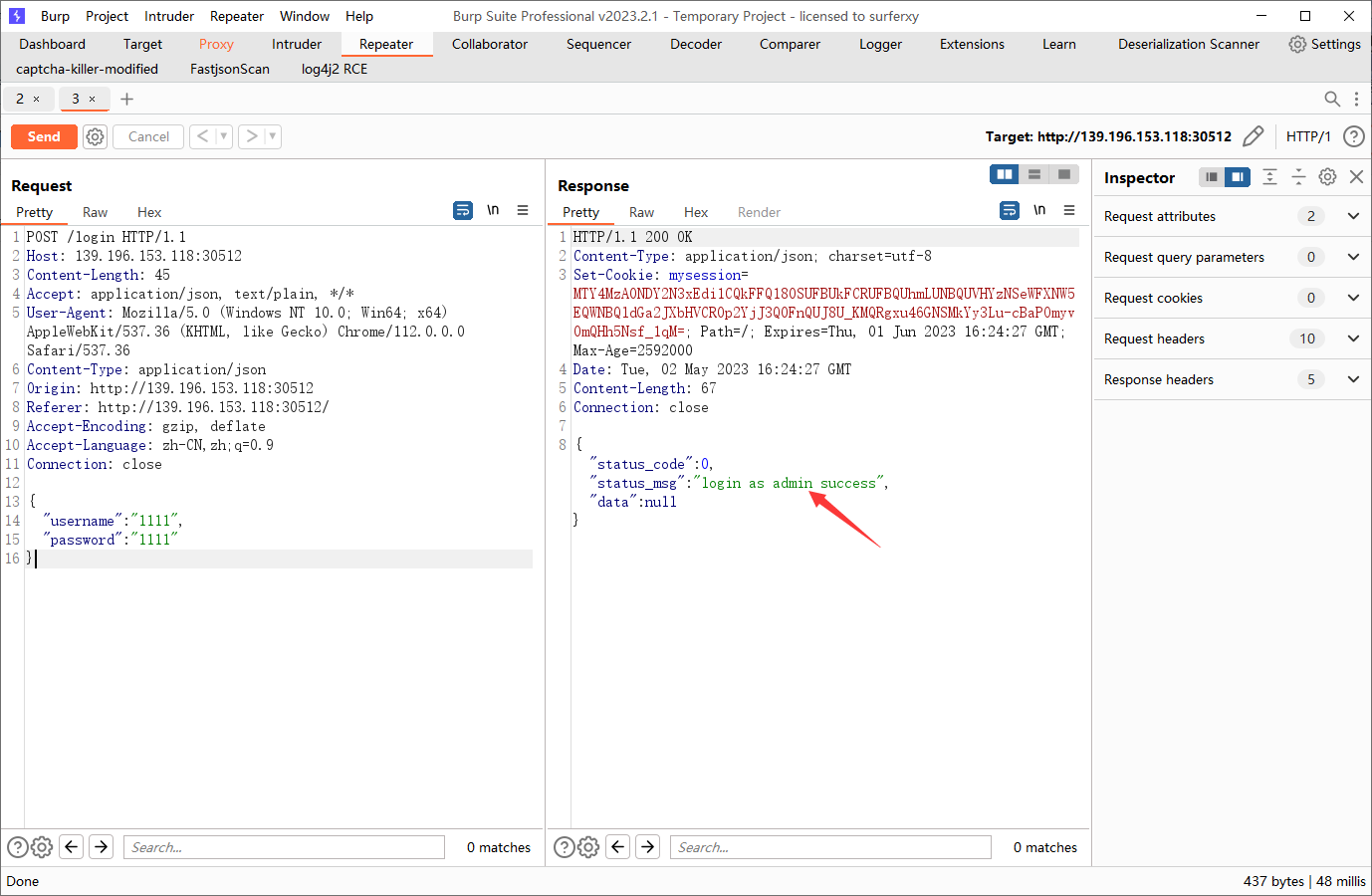Select side-by-side request/response layout
The height and width of the screenshot is (896, 1372).
(x=1005, y=174)
